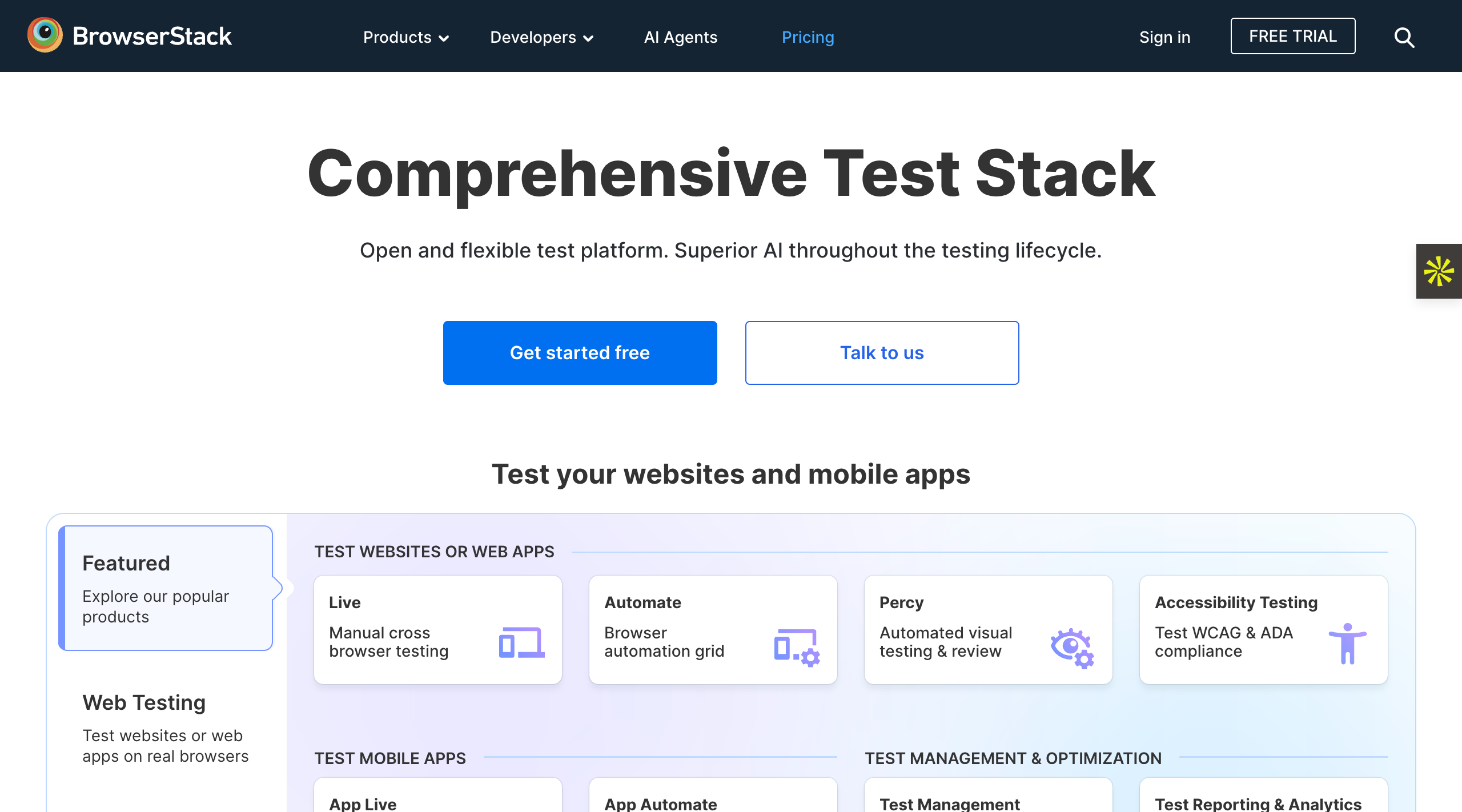The width and height of the screenshot is (1462, 812).
Task: Select the Featured sidebar tab
Action: [166, 588]
